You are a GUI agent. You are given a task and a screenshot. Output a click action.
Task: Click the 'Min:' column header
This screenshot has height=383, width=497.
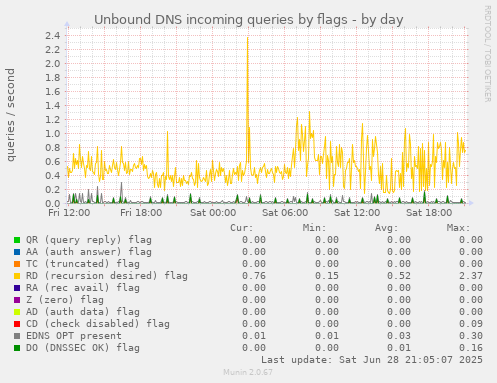(314, 228)
